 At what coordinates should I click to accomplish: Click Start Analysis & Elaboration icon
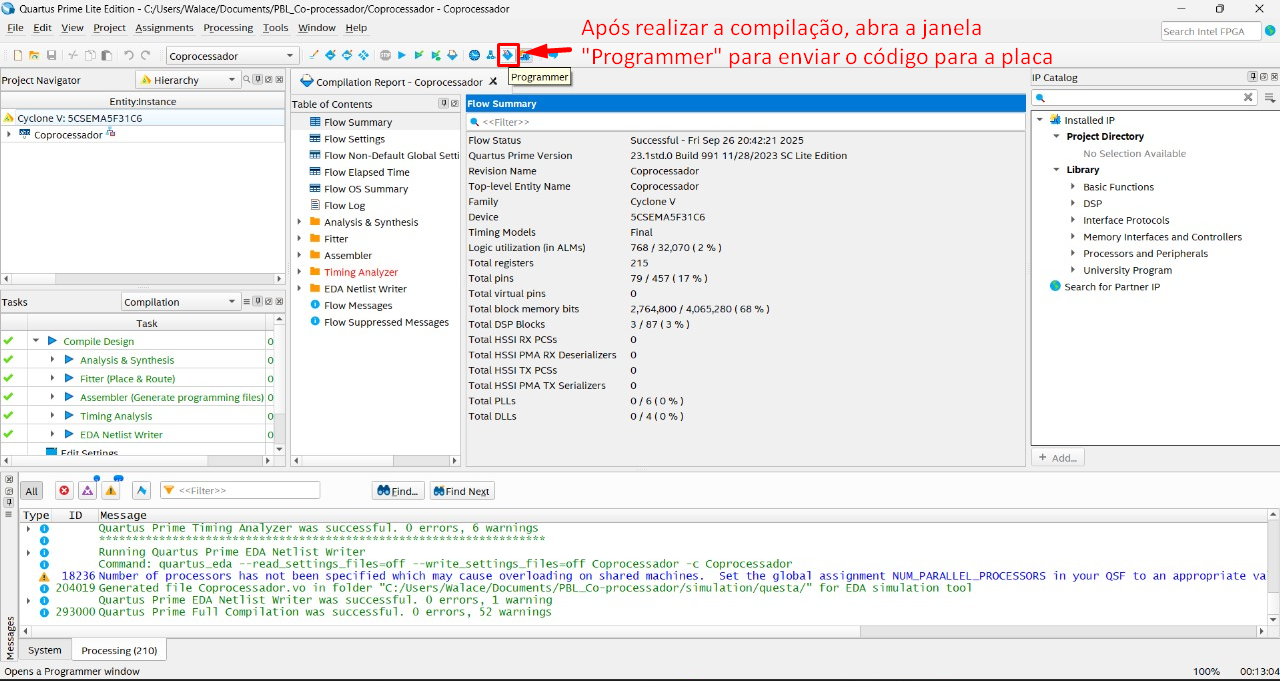(419, 55)
